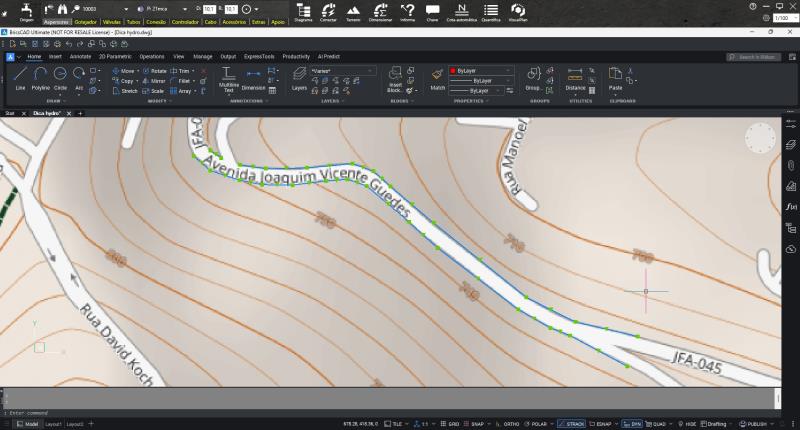Activate the Circle tool in Draw panel
Image resolution: width=800 pixels, height=430 pixels.
(61, 78)
